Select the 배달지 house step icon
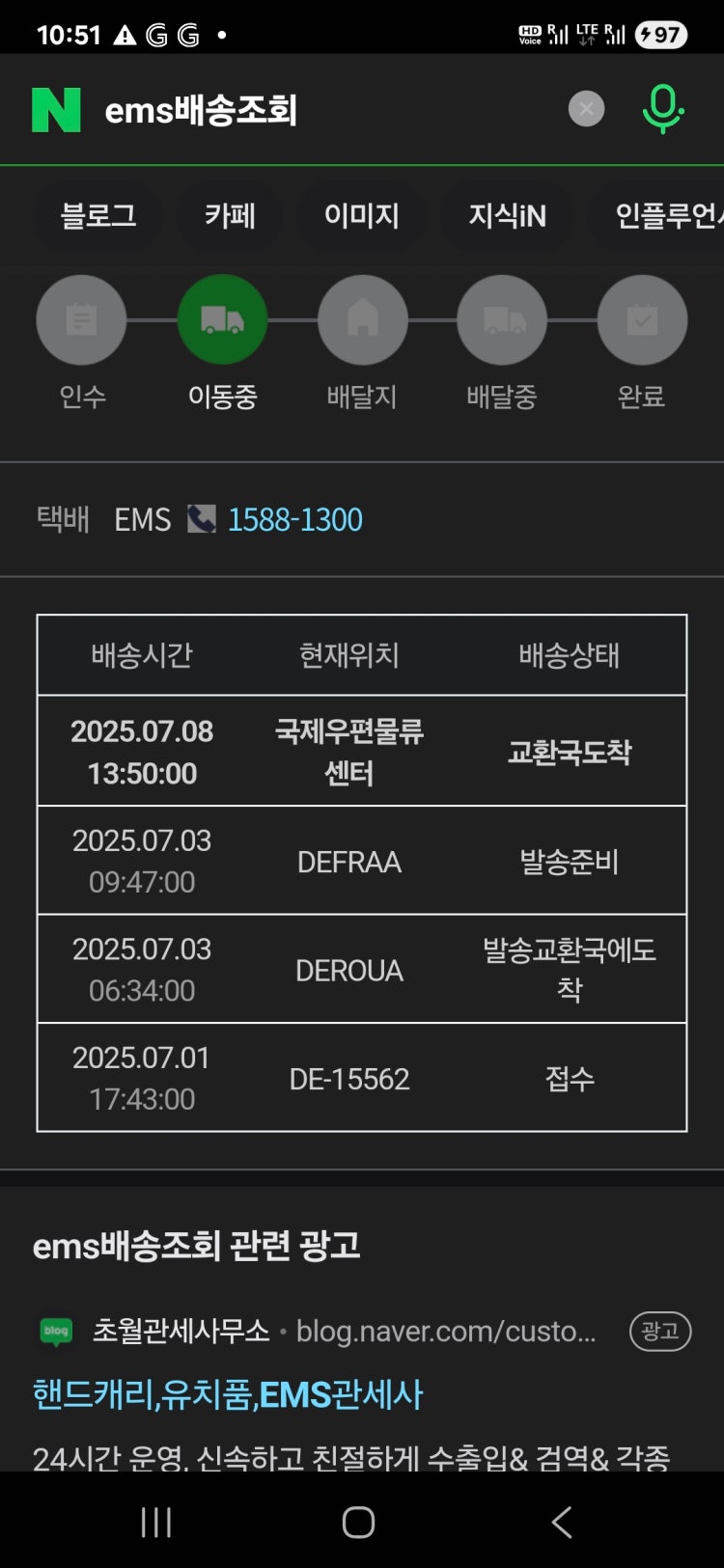This screenshot has width=724, height=1568. (x=362, y=320)
